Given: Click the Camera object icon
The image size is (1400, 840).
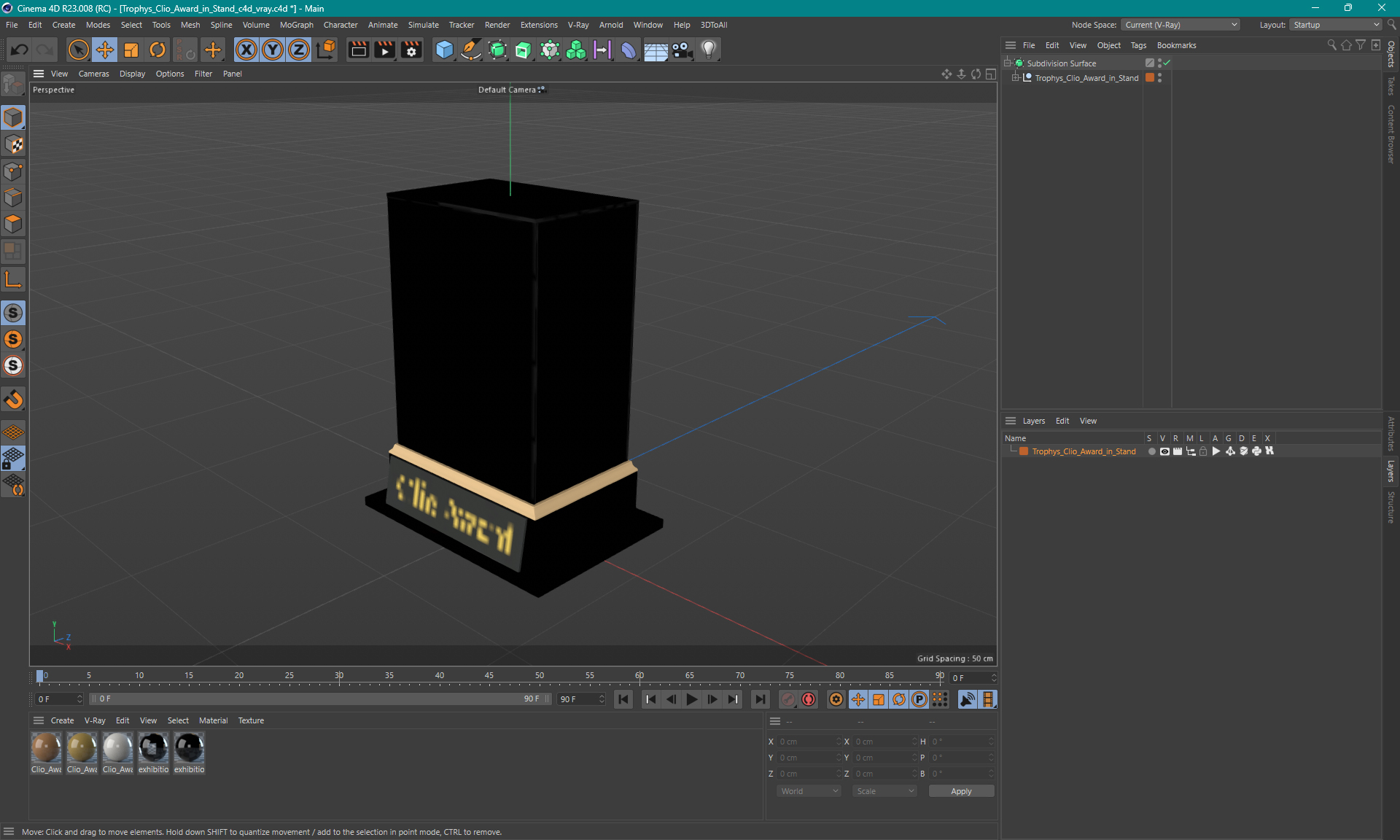Looking at the screenshot, I should pos(682,50).
